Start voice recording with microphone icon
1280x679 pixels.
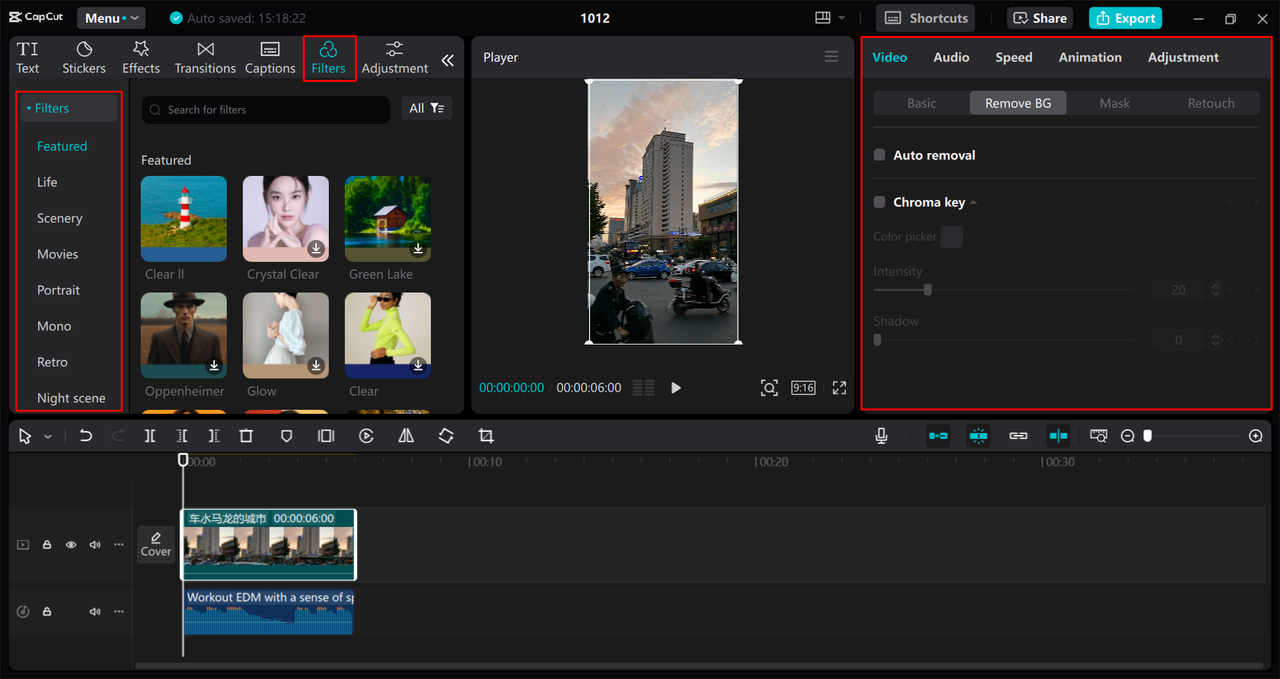[x=882, y=436]
